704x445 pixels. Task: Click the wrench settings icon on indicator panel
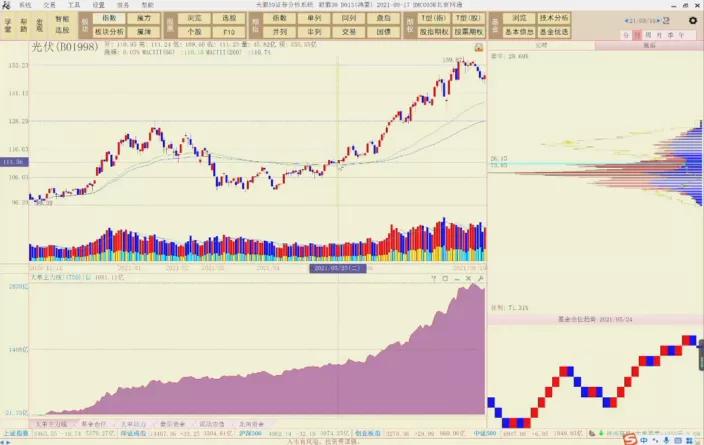point(480,278)
